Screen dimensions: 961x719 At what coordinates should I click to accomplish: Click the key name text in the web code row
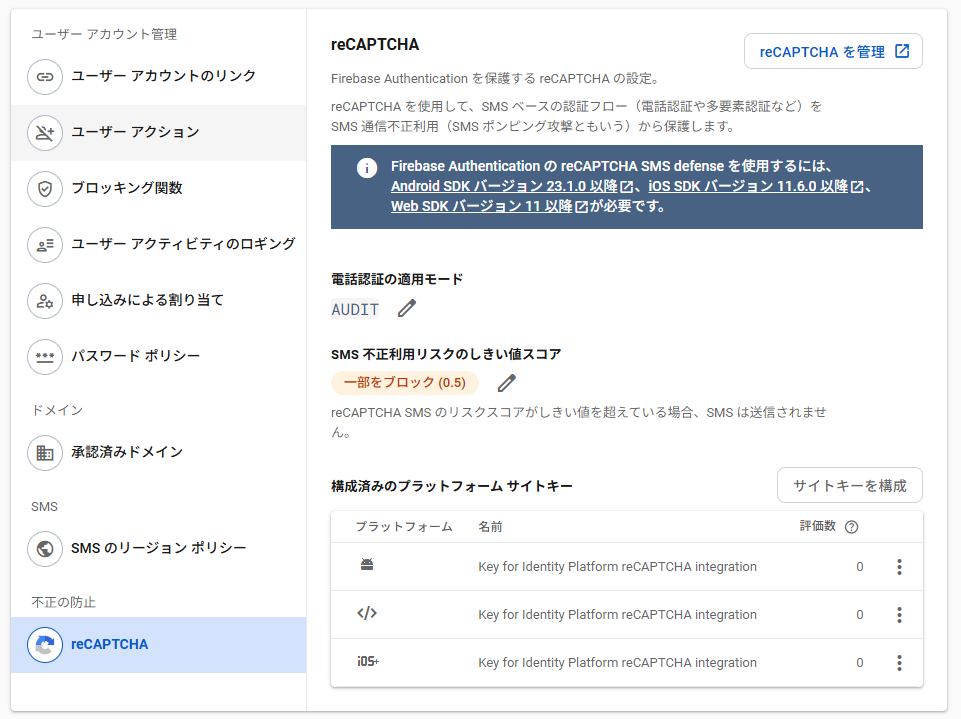tap(617, 615)
